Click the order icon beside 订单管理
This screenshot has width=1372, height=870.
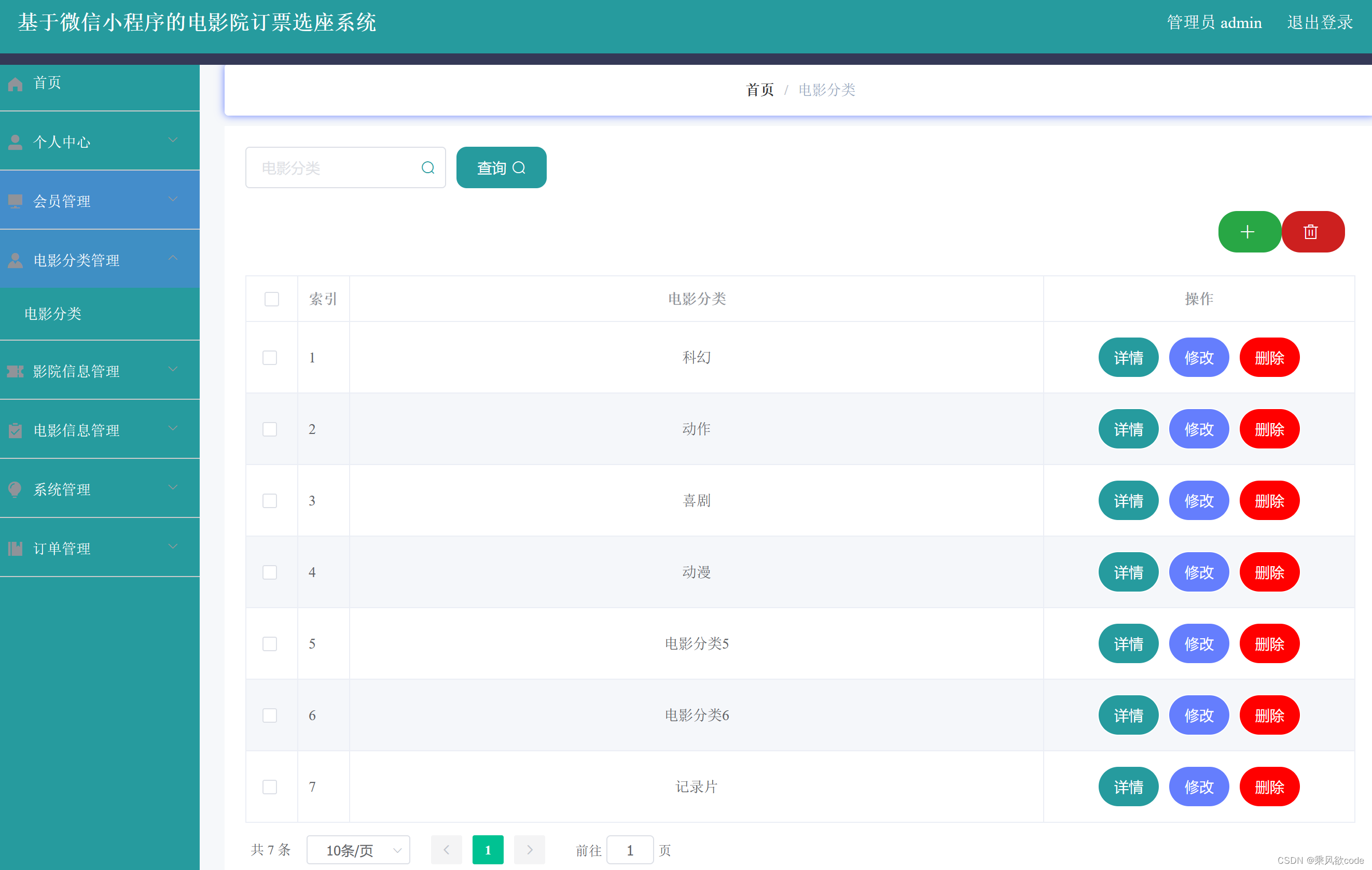click(x=16, y=548)
